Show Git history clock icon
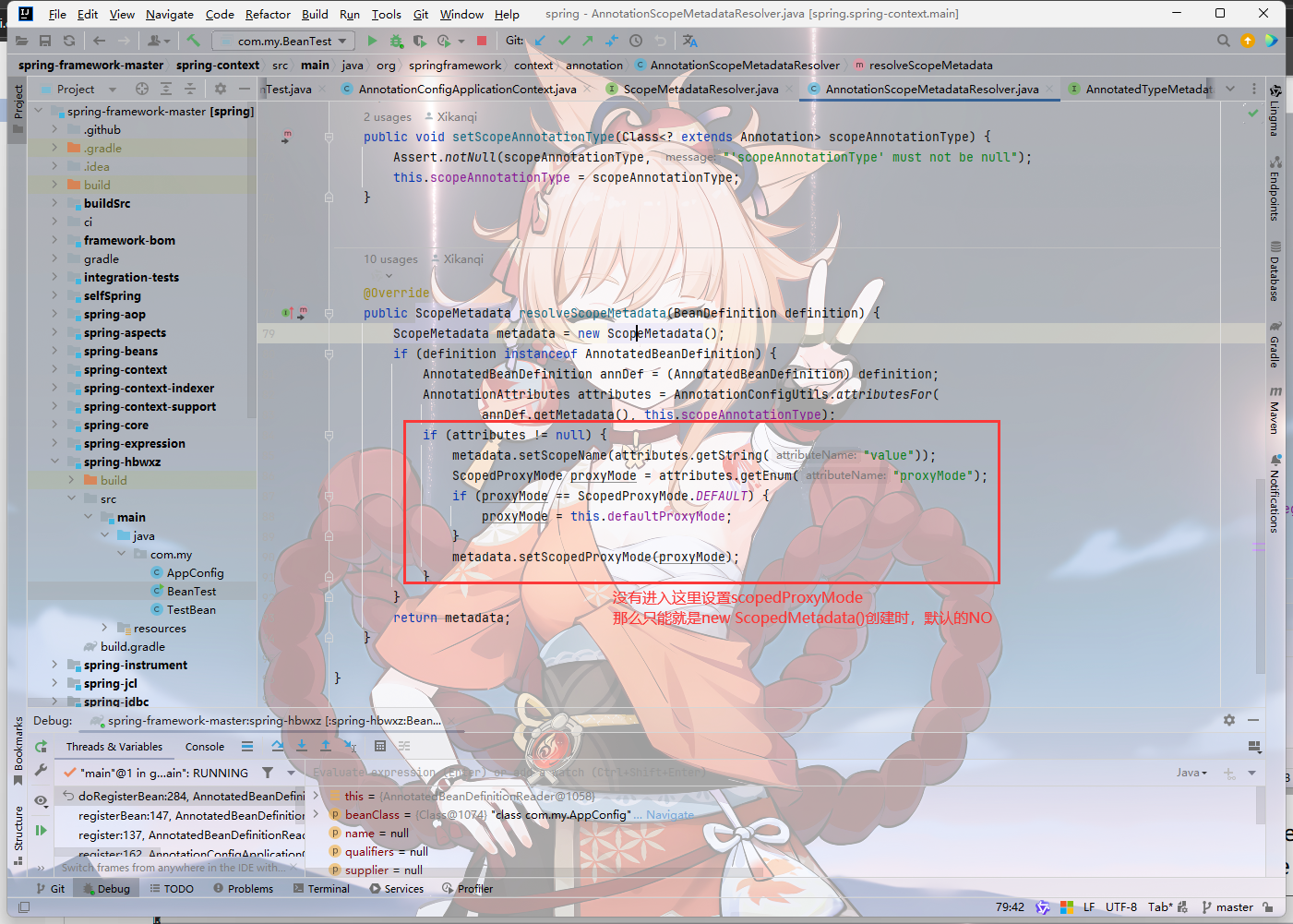Screen dimensions: 1293x924 636,41
